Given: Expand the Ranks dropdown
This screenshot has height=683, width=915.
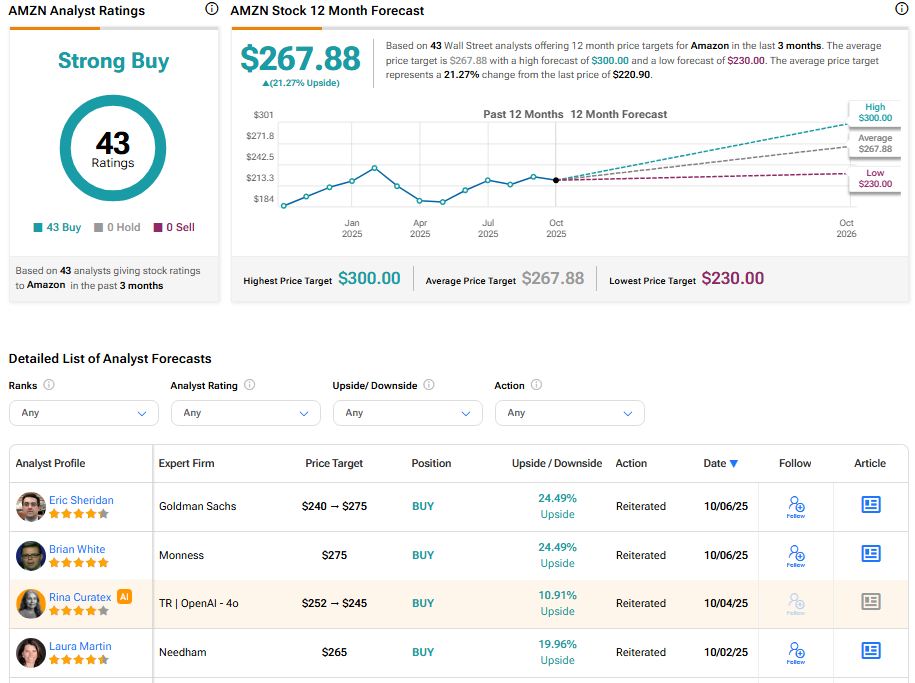Looking at the screenshot, I should click(84, 413).
